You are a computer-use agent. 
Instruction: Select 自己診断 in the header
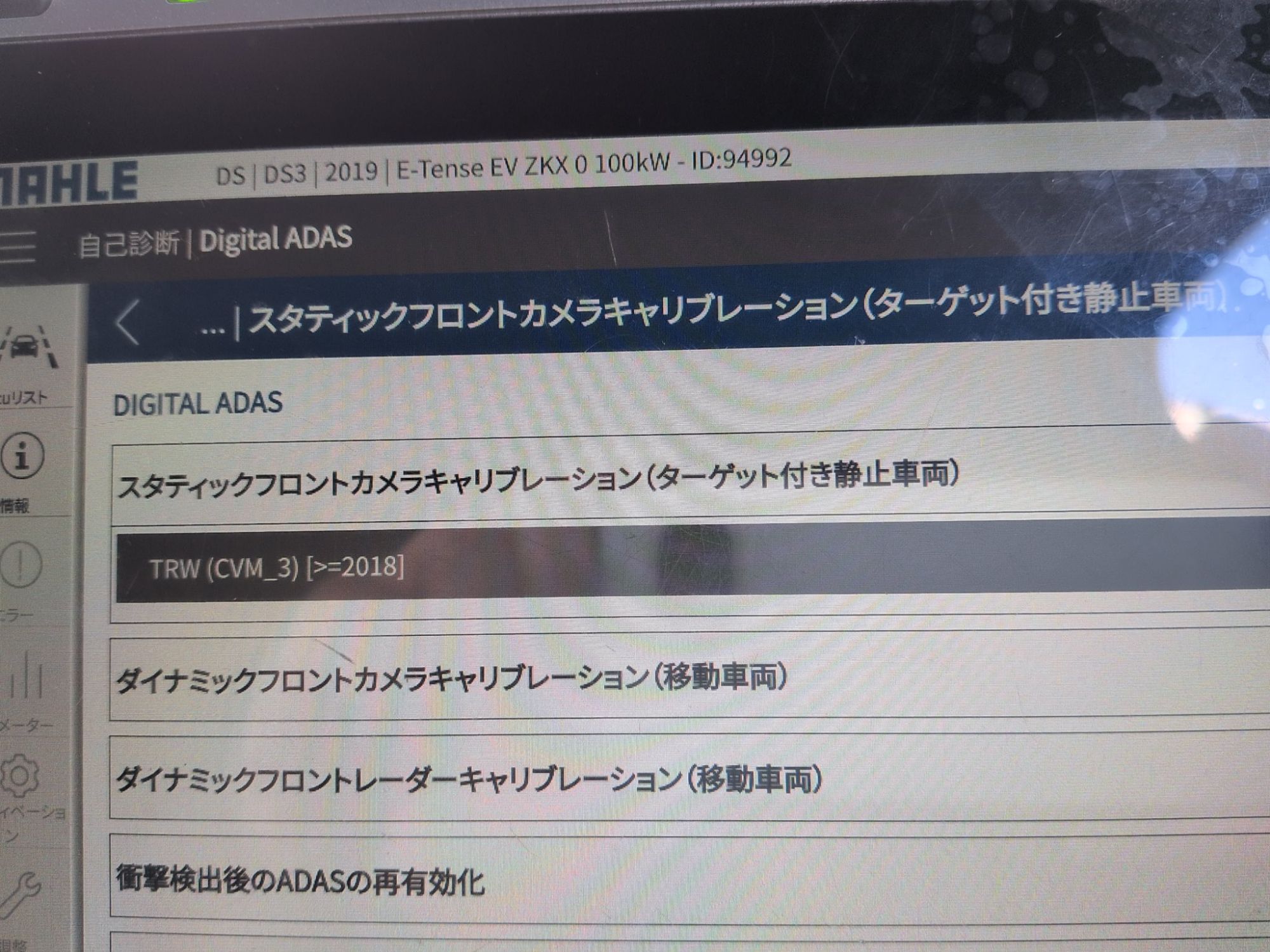tap(129, 244)
